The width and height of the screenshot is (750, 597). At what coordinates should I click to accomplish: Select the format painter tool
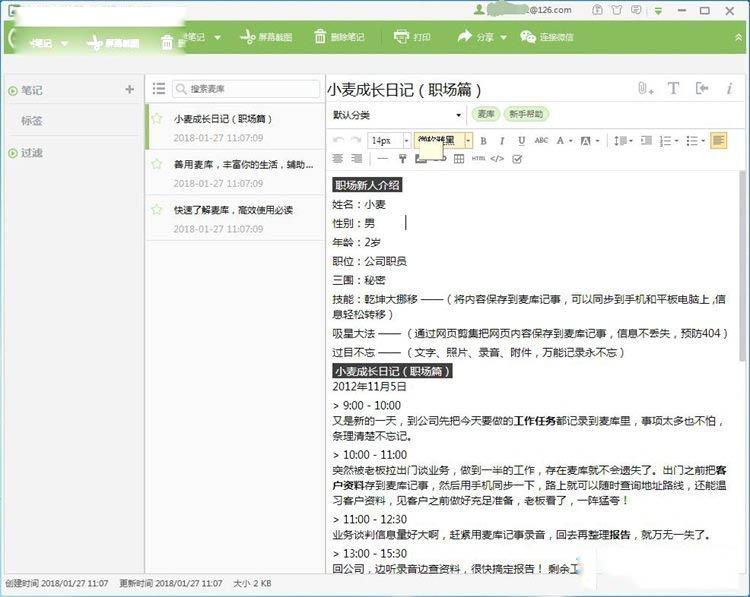[x=402, y=159]
